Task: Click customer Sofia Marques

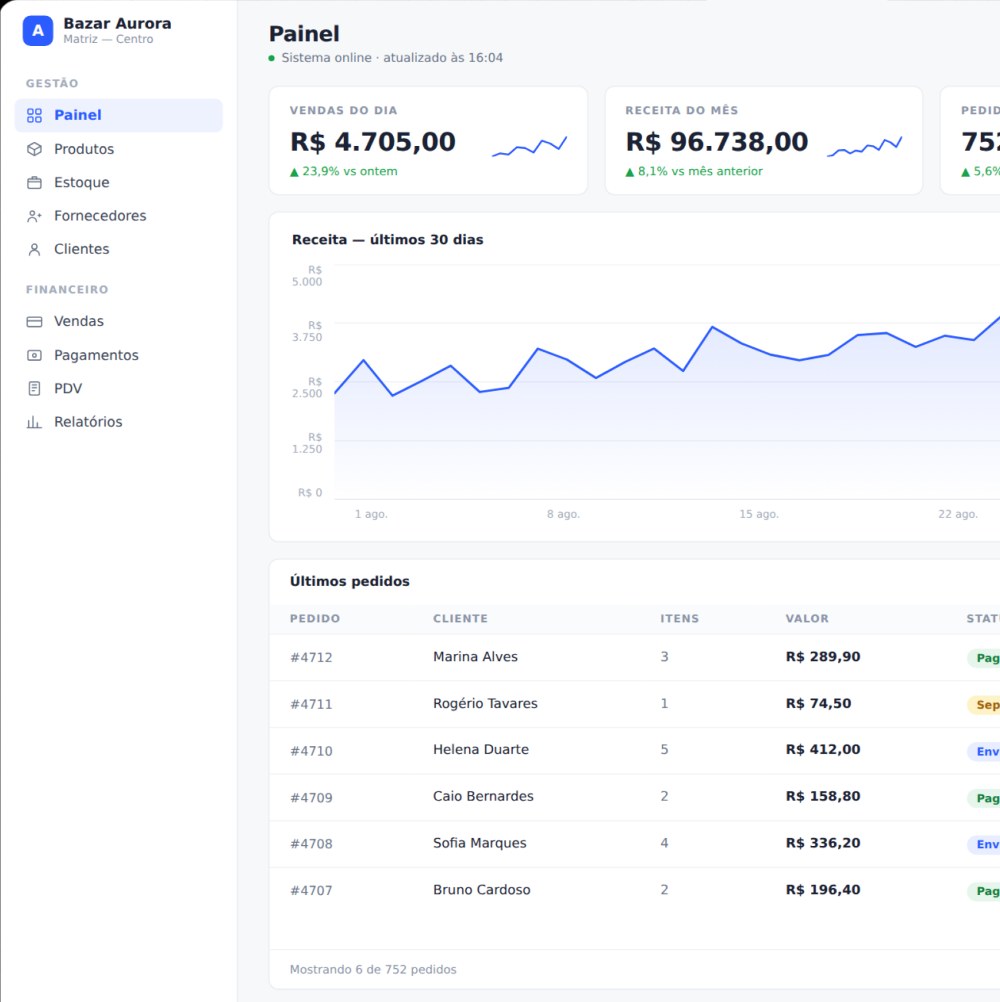Action: click(479, 843)
